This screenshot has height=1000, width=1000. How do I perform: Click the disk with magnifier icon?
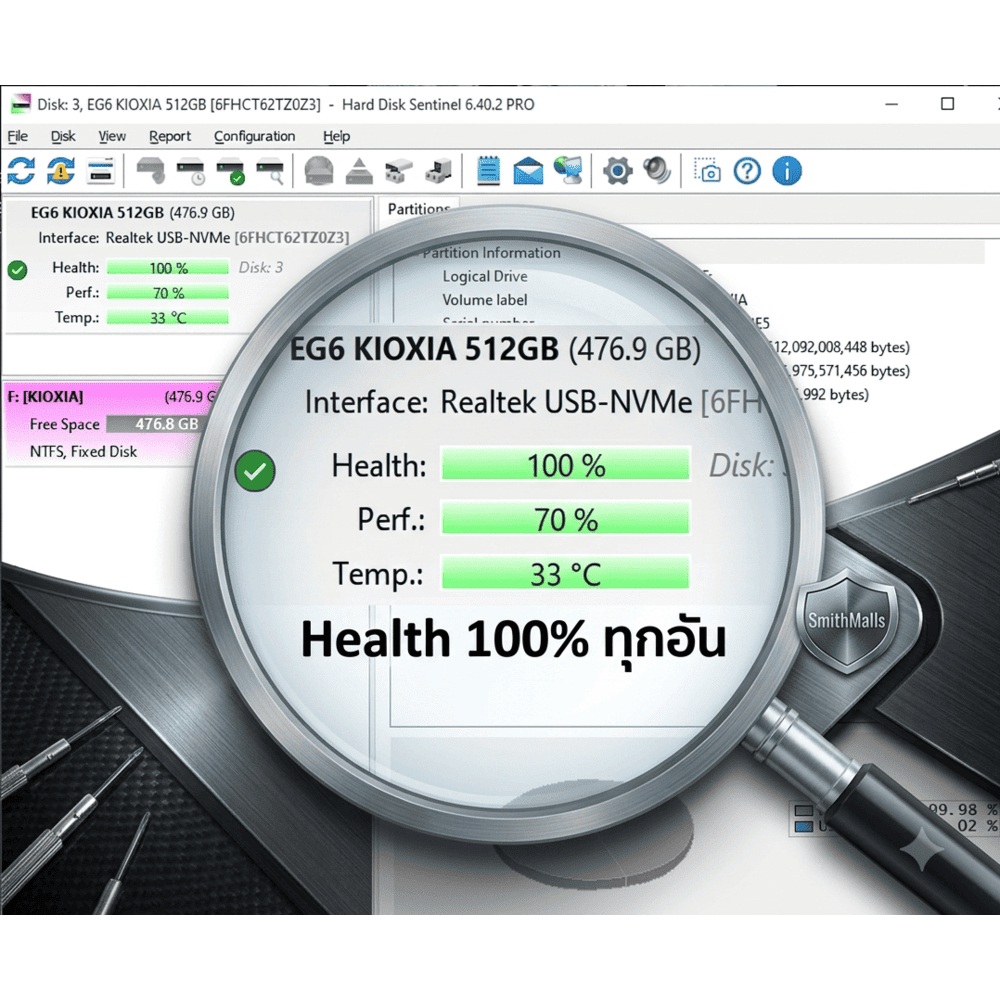click(270, 171)
